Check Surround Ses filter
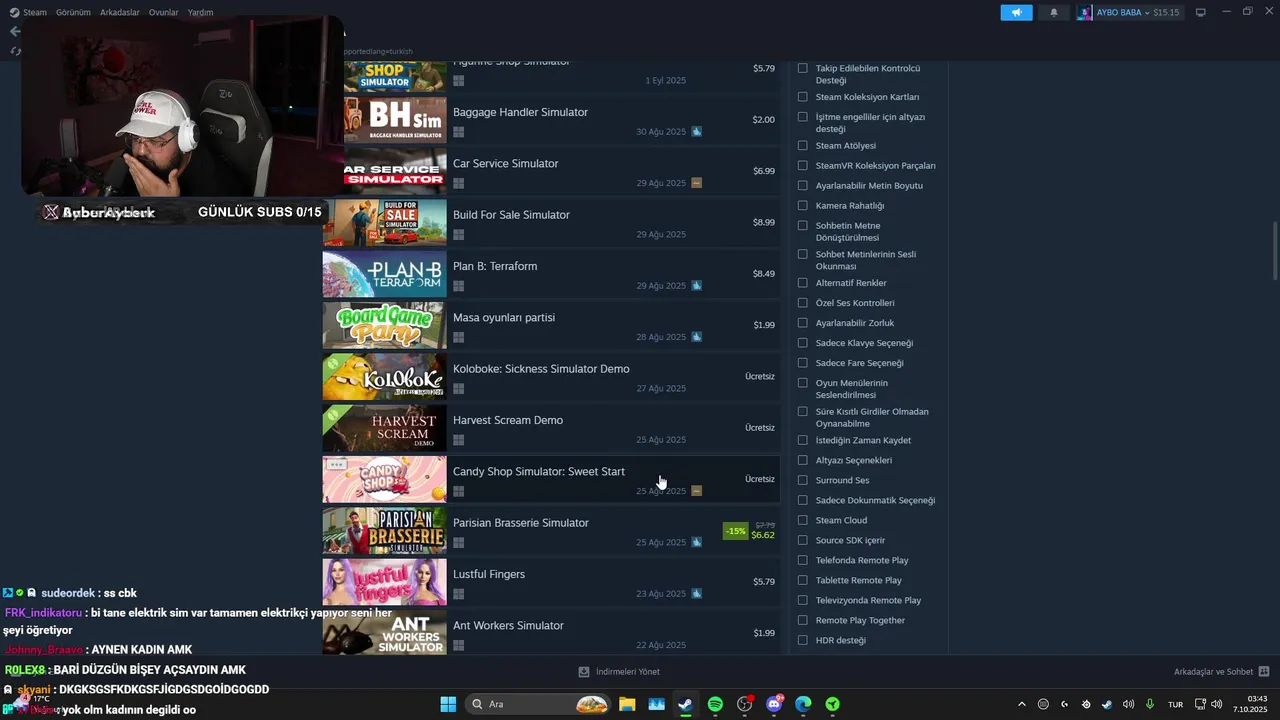Image resolution: width=1280 pixels, height=720 pixels. point(802,480)
